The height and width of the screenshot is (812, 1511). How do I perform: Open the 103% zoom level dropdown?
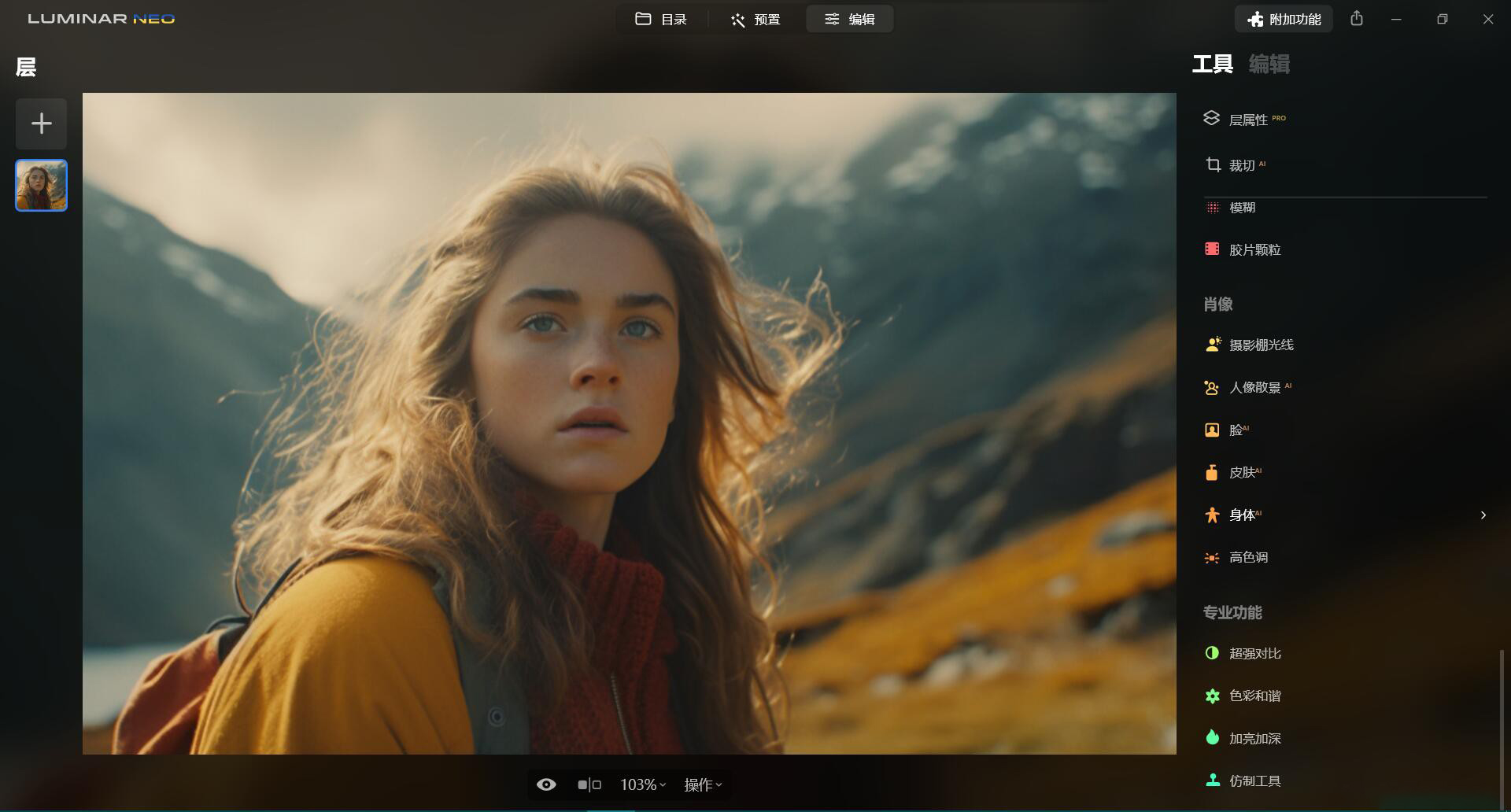(x=642, y=784)
